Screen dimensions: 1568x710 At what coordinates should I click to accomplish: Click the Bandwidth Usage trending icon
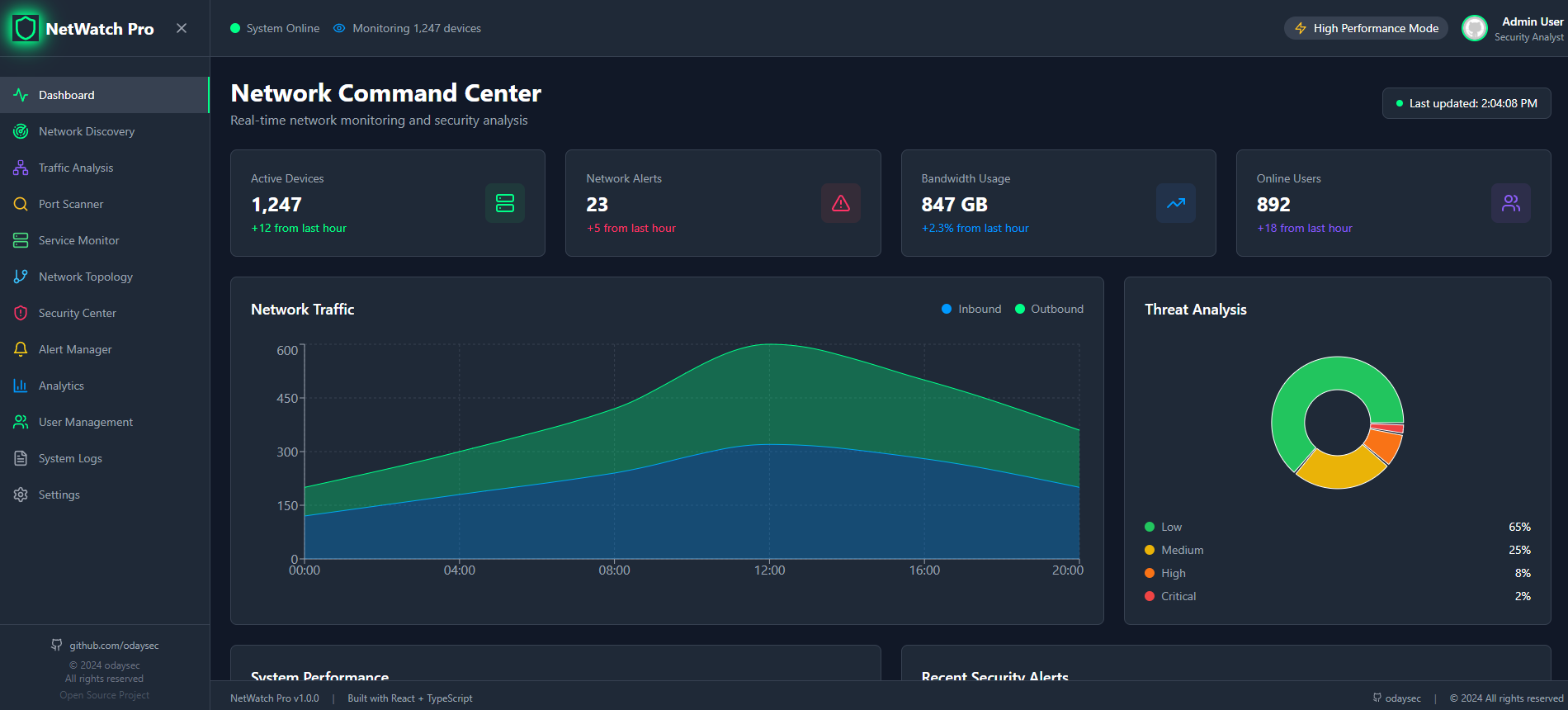pos(1176,203)
